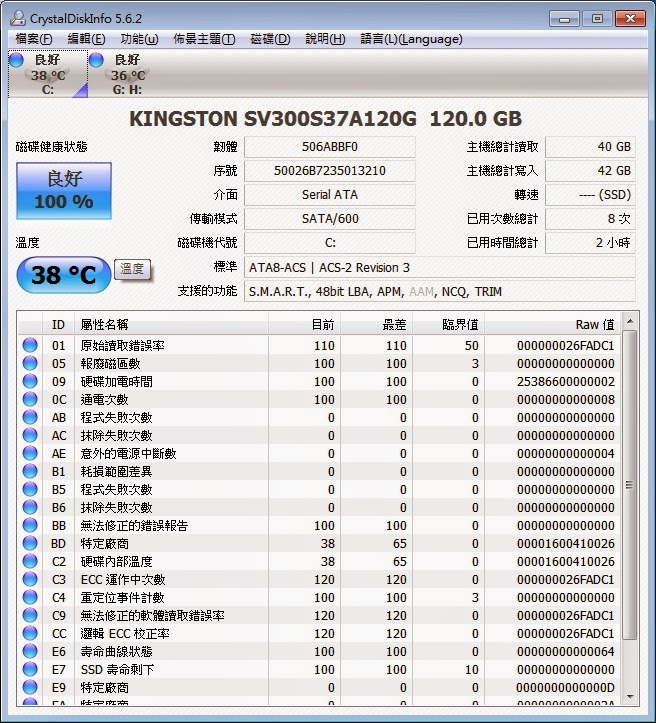Click the supported features field with S.M.A.R.T.

(x=440, y=291)
